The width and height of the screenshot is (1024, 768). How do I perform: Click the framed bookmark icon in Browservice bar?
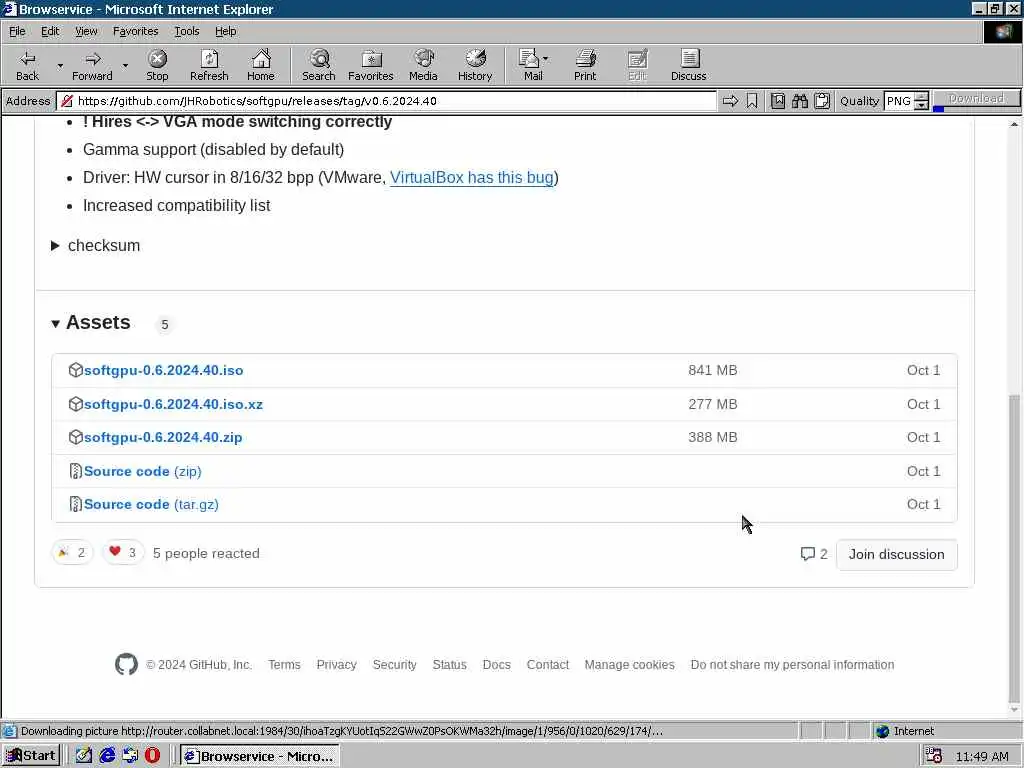(x=777, y=101)
